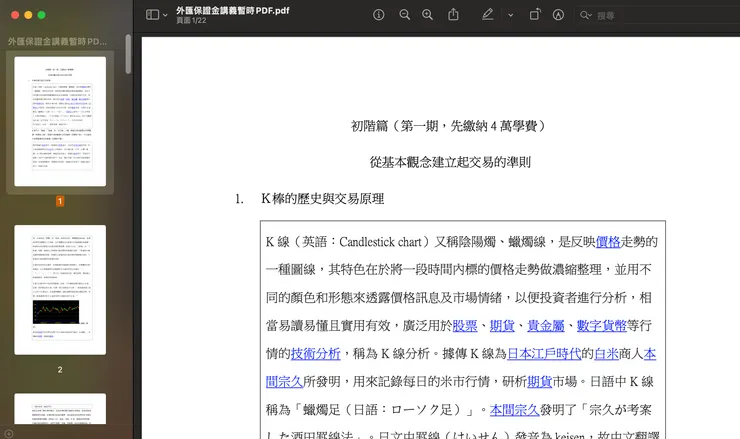Open sidebar view options chevron

pos(165,15)
